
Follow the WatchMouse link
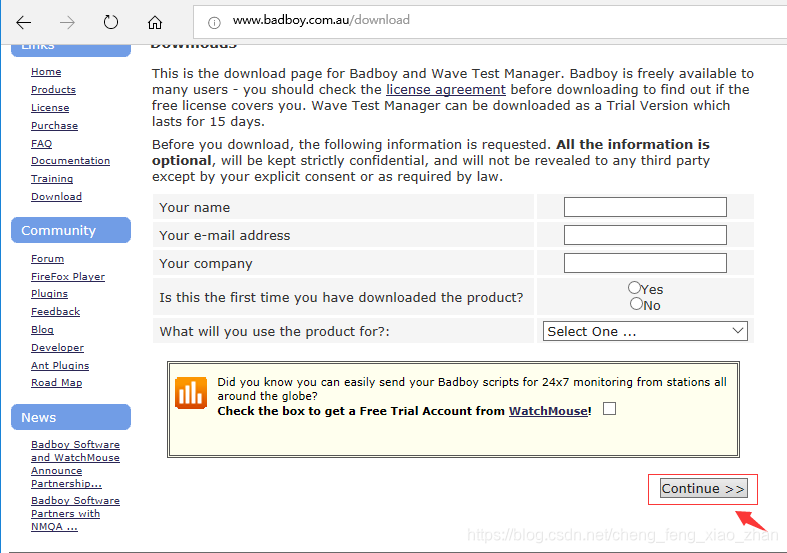click(548, 411)
